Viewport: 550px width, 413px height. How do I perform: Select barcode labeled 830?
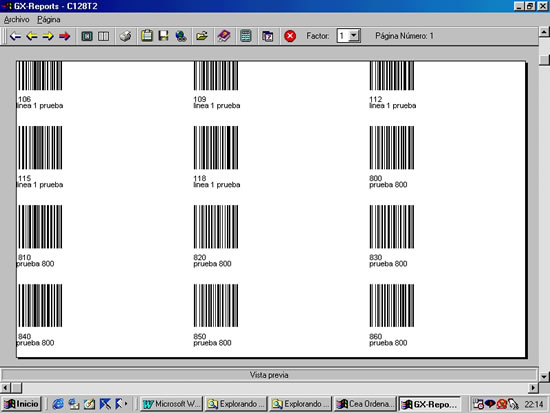tap(392, 227)
